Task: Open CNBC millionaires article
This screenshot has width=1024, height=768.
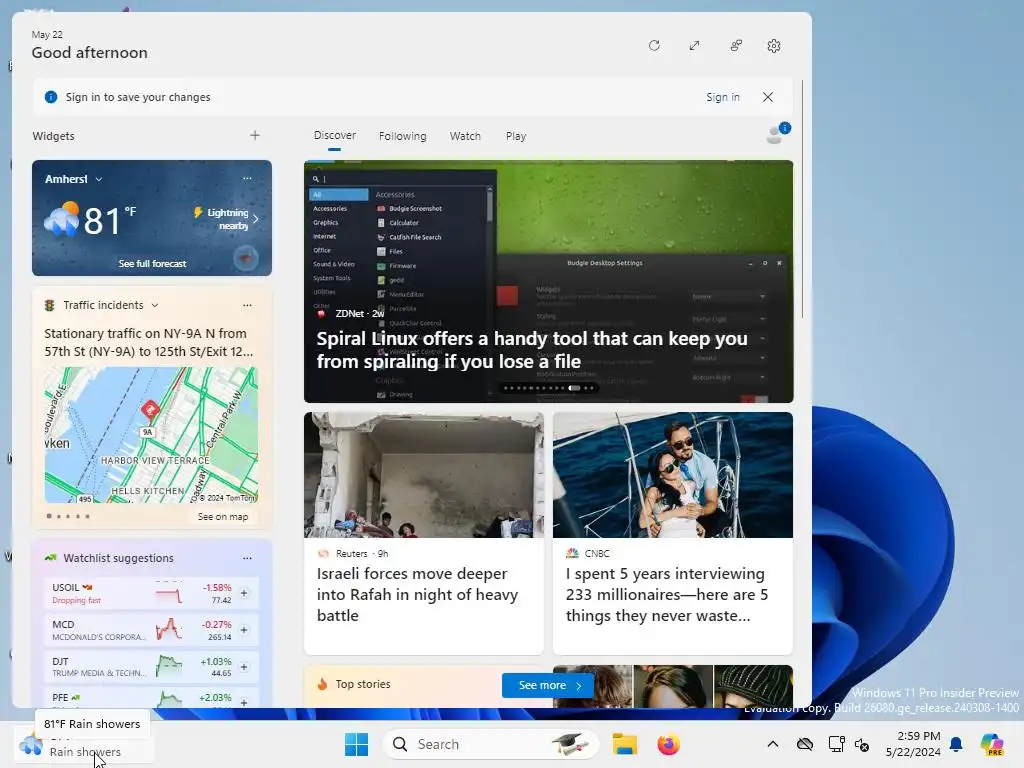Action: tap(673, 533)
